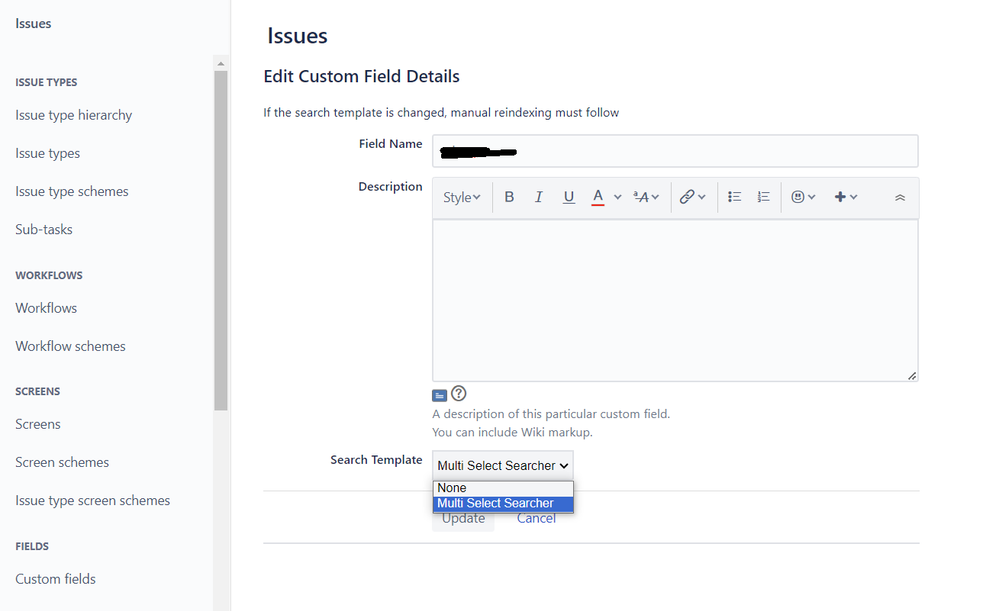
Task: Go to Issue types
Action: coord(48,154)
